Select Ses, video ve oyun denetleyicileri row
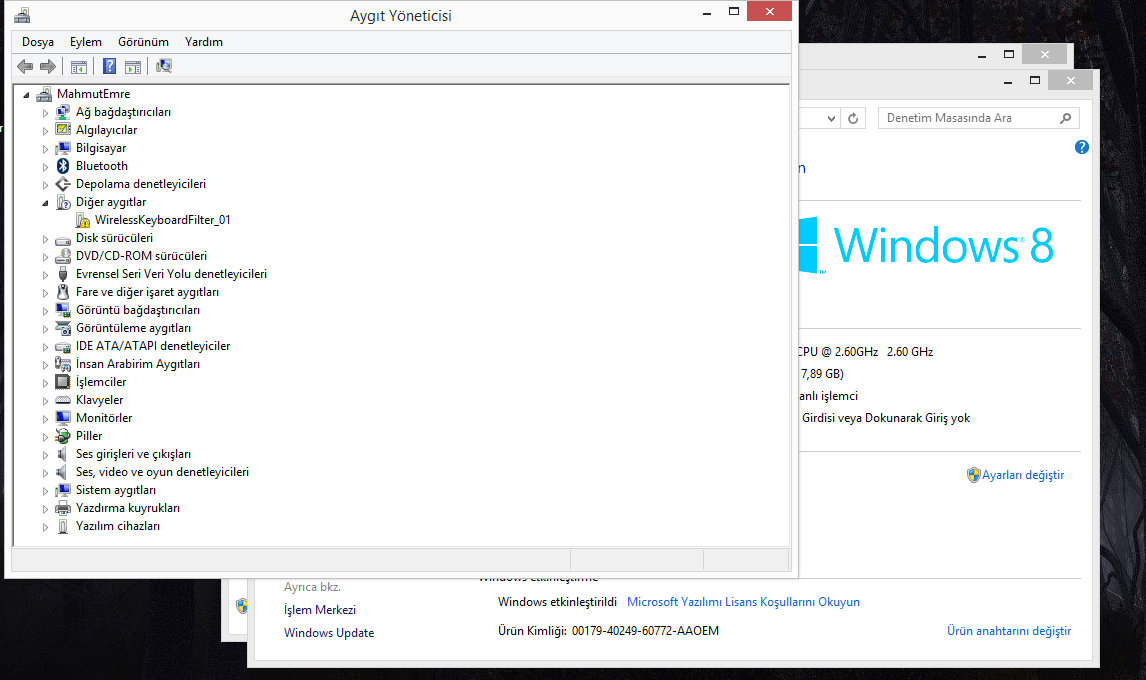1146x680 pixels. coord(162,472)
